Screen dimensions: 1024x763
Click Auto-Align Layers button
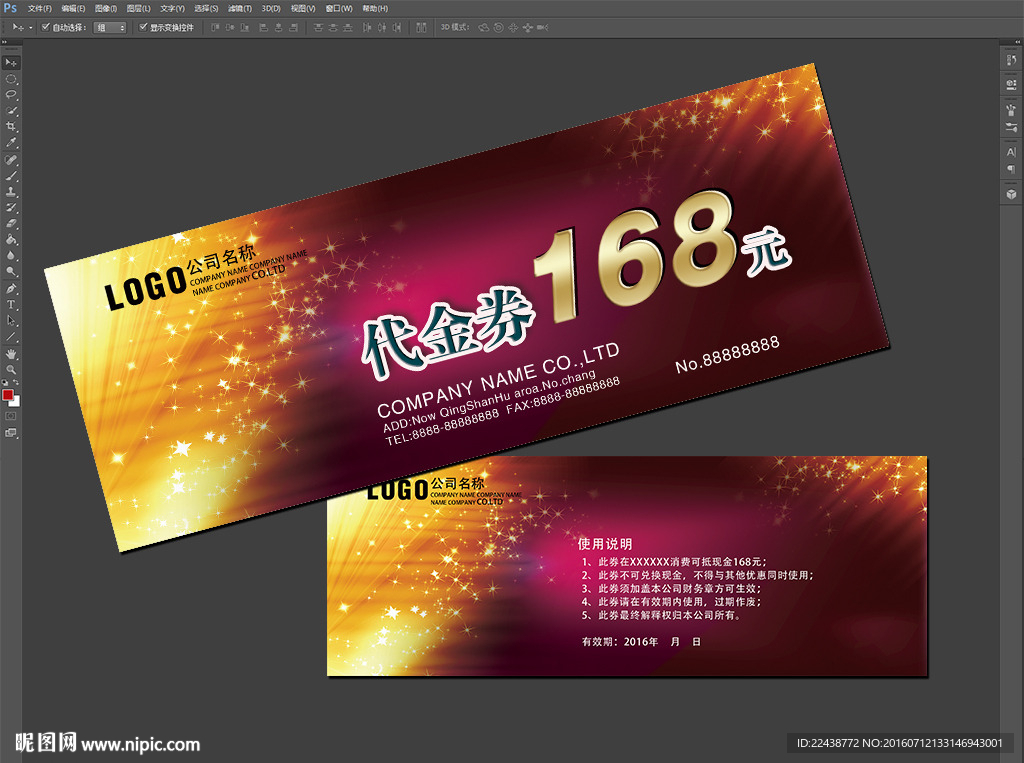click(x=421, y=27)
